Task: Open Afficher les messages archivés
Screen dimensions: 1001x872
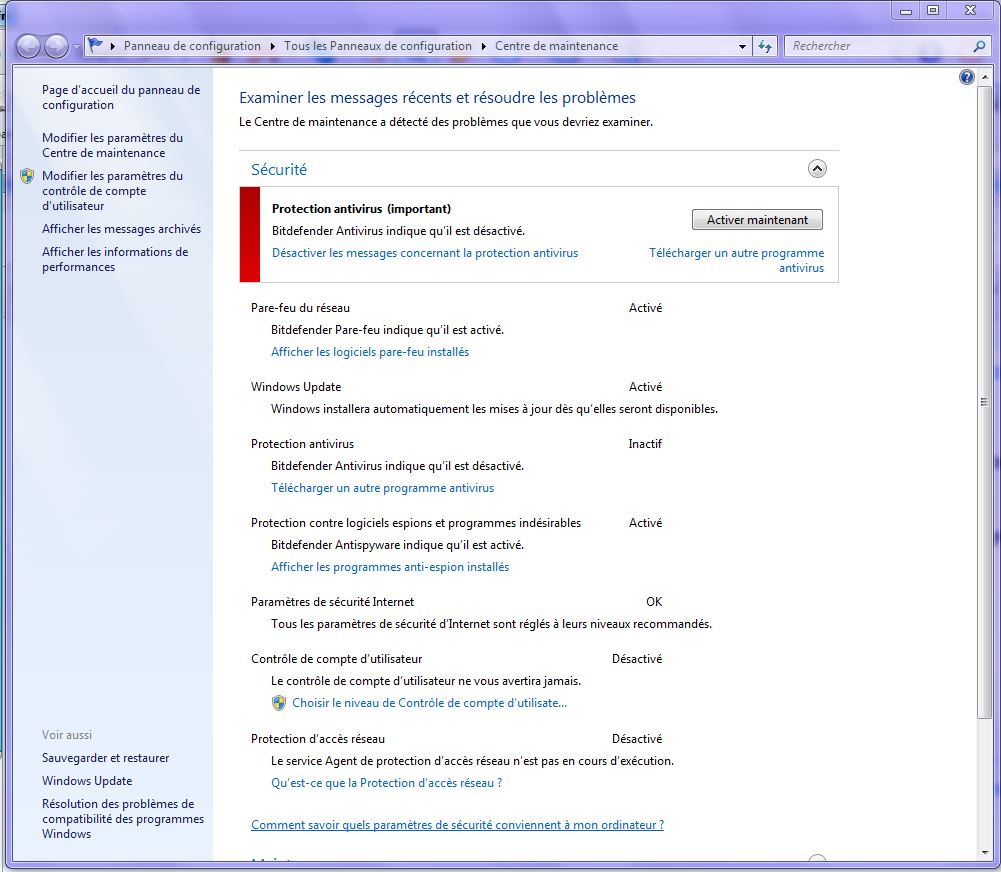Action: click(x=121, y=229)
